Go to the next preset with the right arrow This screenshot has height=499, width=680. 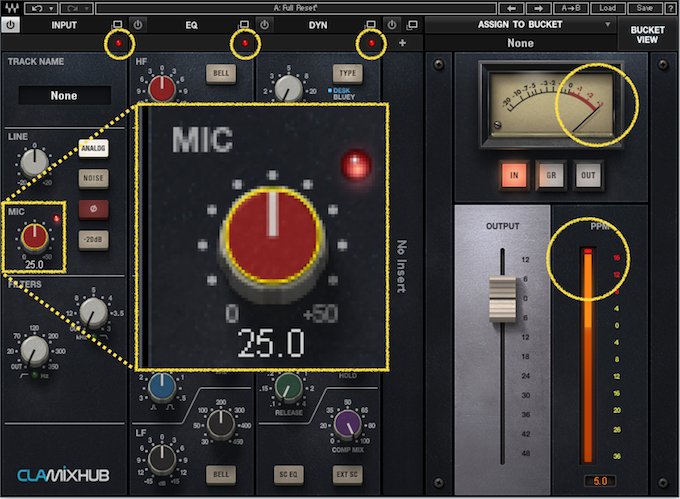538,8
